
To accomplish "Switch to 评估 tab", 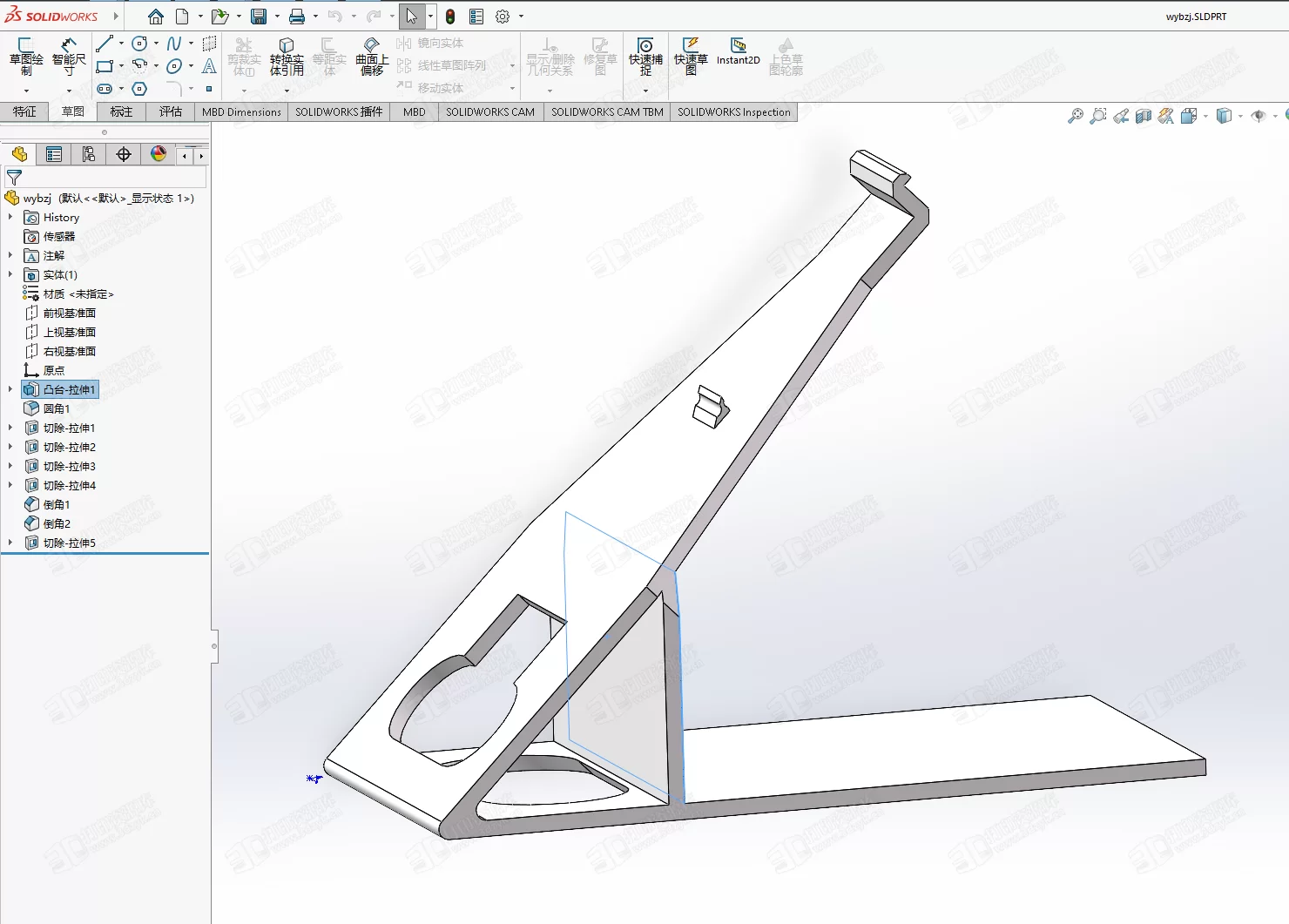I will click(171, 111).
